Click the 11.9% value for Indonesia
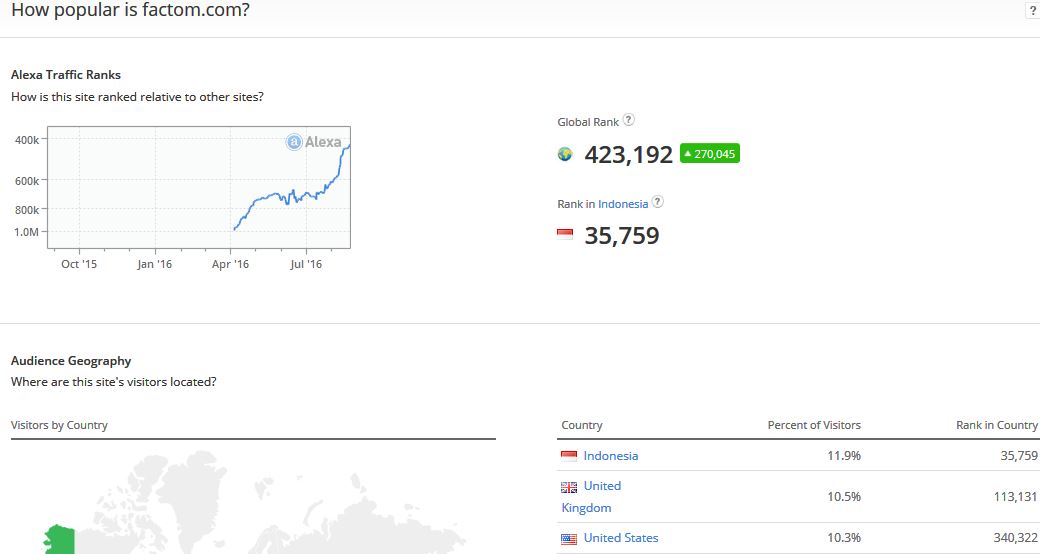 pyautogui.click(x=844, y=456)
